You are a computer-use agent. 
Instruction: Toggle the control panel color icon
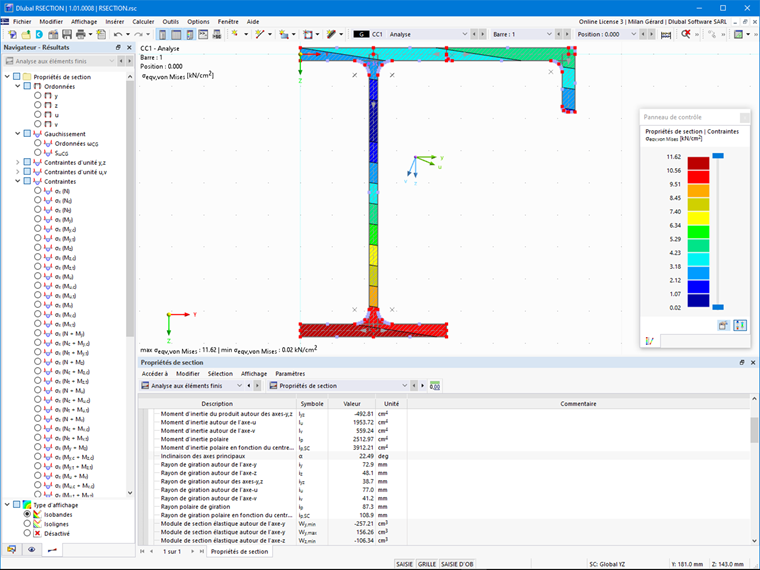[190, 34]
